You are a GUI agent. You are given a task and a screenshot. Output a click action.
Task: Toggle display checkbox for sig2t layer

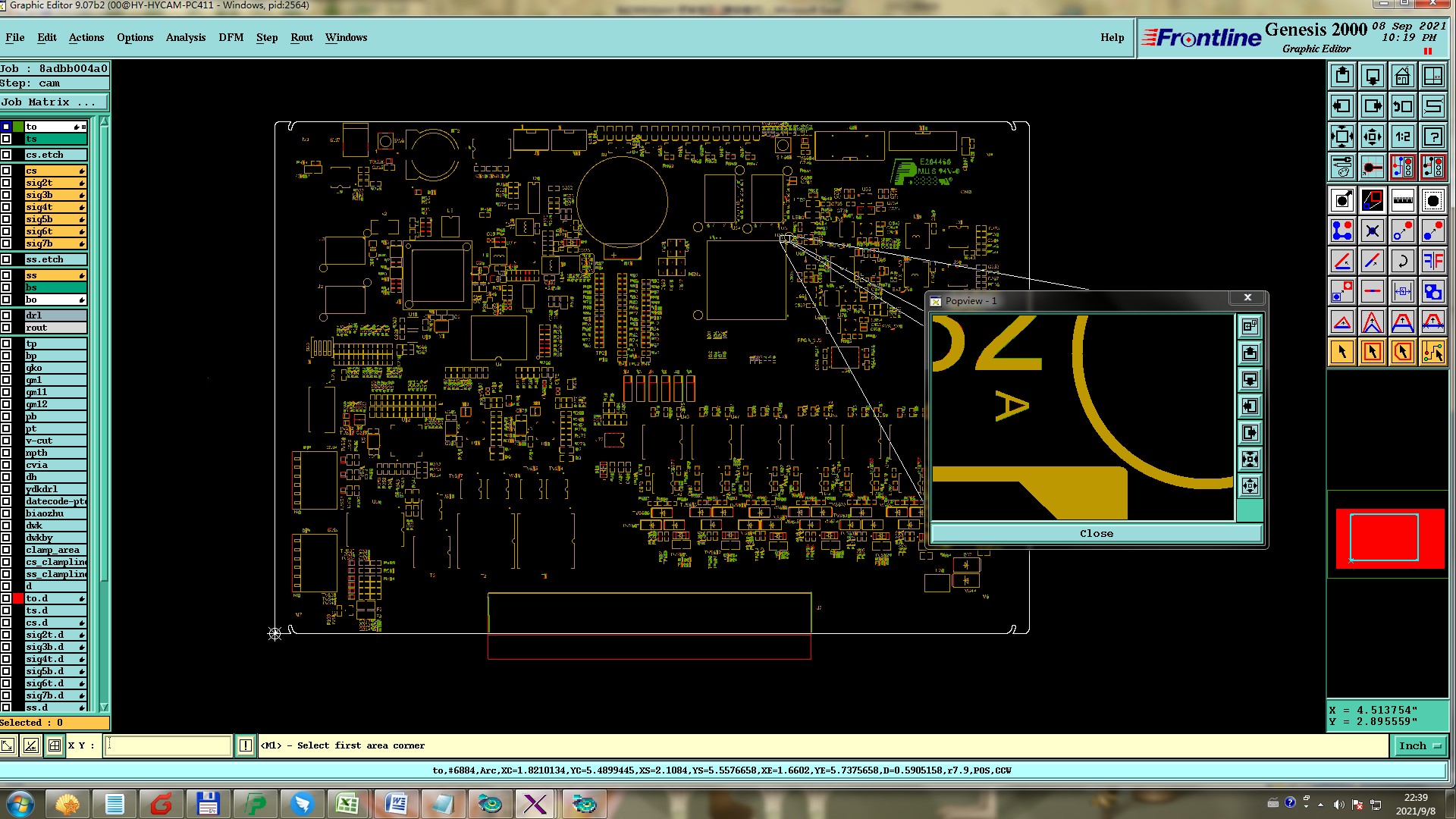point(6,183)
